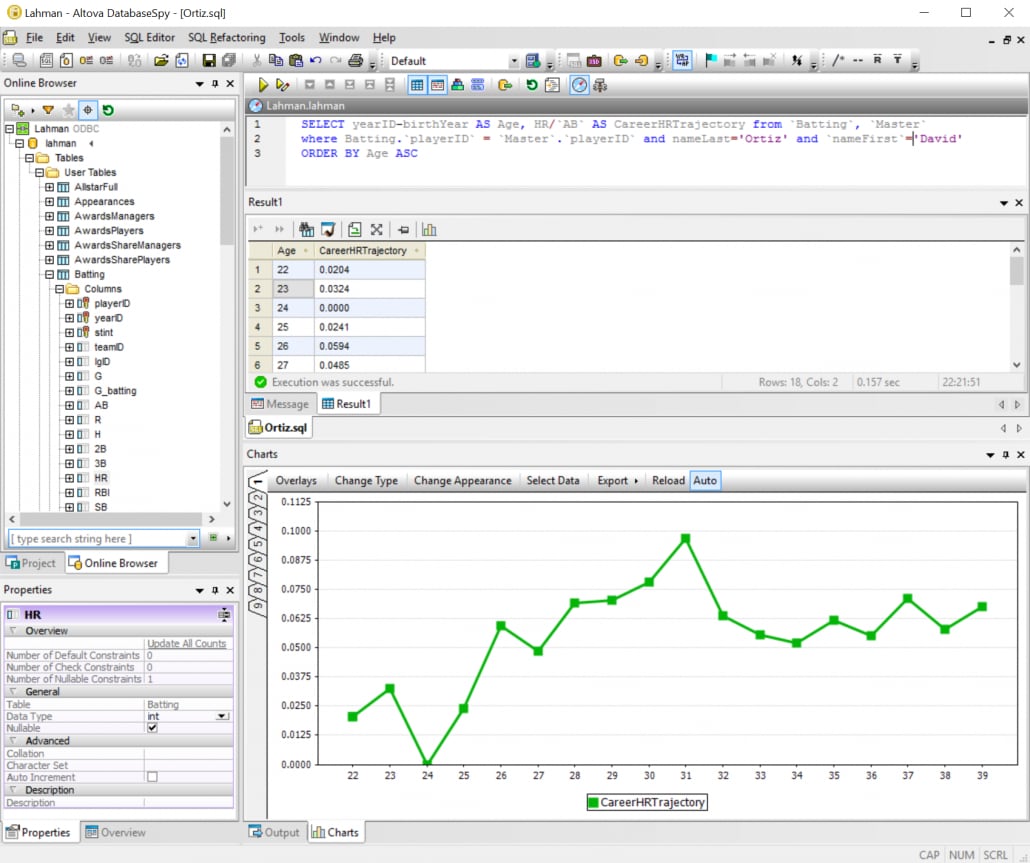Viewport: 1030px width, 863px height.
Task: Collapse the Columns folder under Batting
Action: click(x=59, y=289)
